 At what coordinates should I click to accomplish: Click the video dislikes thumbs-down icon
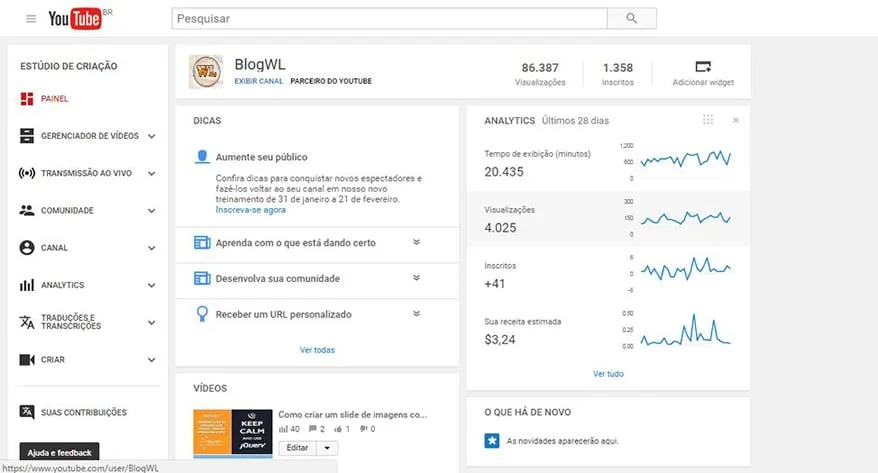363,429
